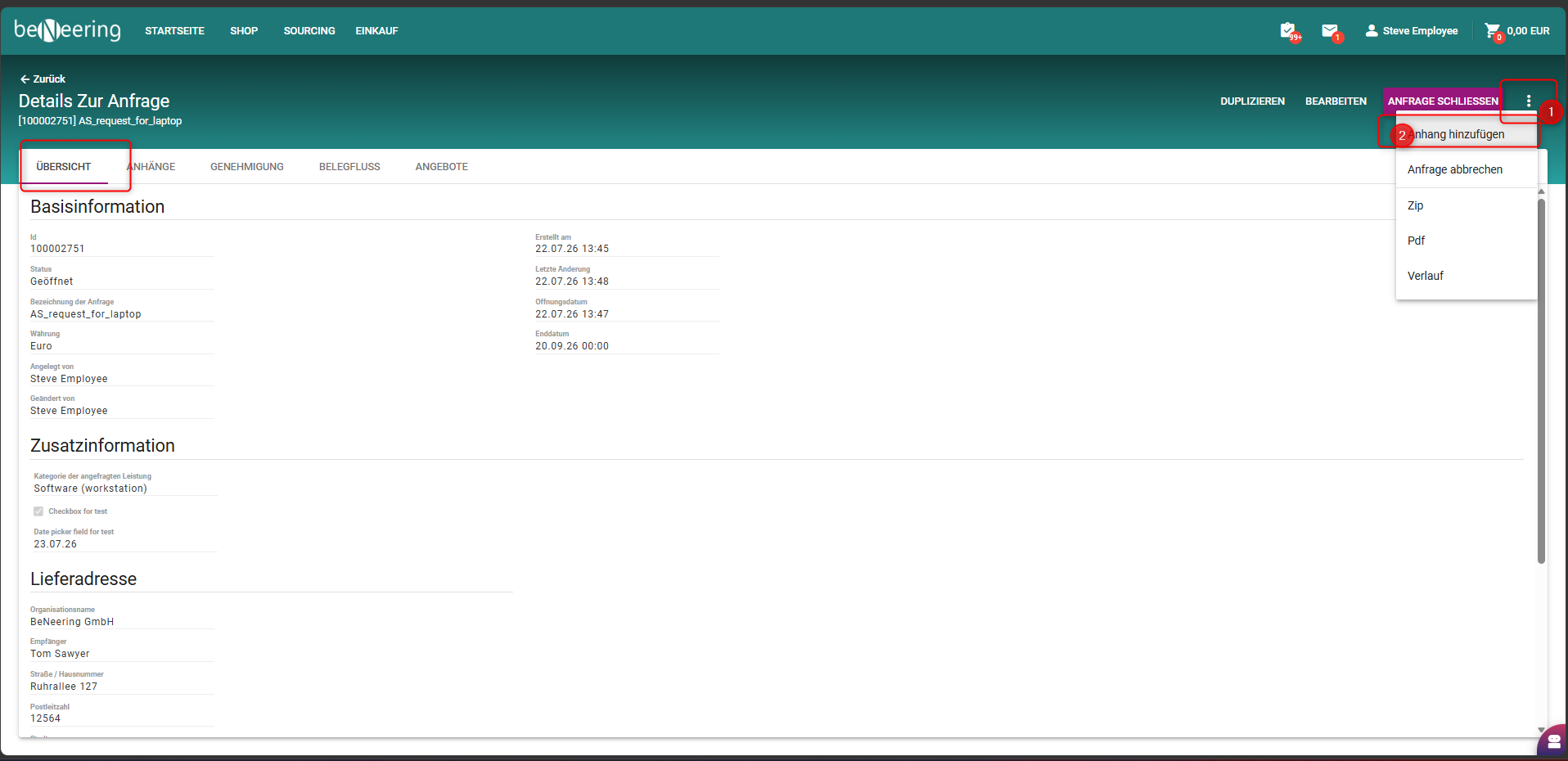Open the chat assistant icon in bottom corner

click(x=1553, y=742)
